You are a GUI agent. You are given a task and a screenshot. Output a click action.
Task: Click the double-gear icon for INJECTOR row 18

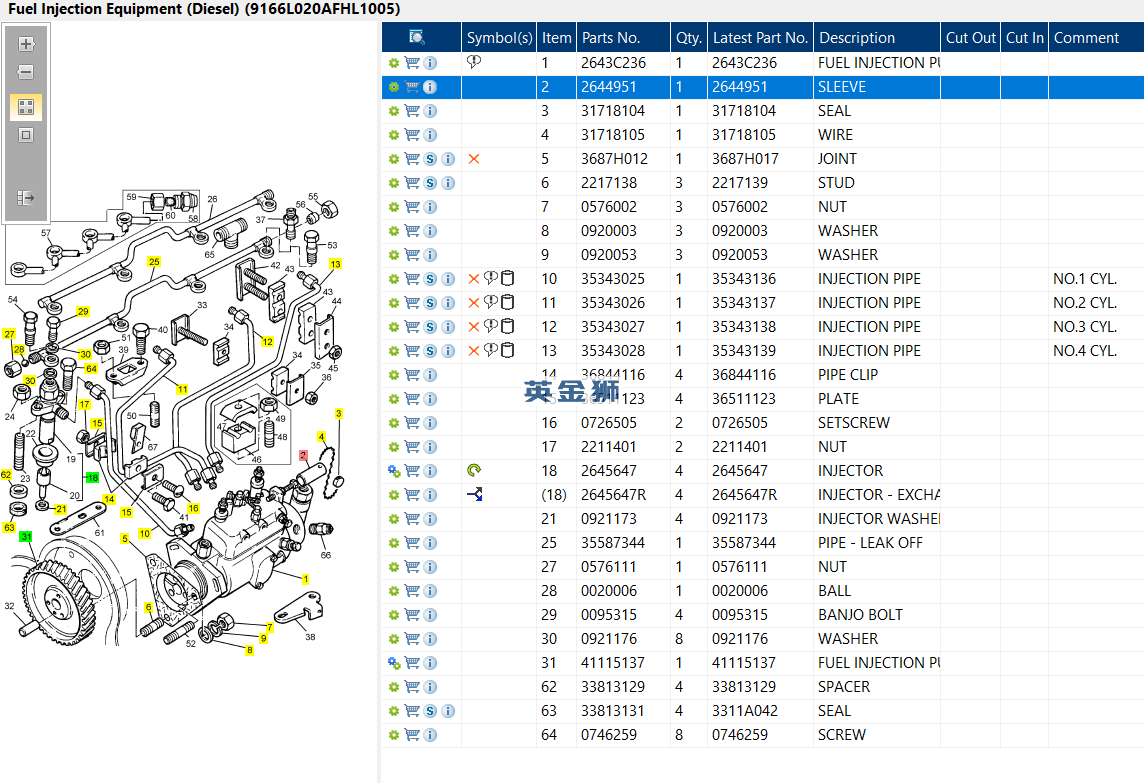(x=394, y=471)
